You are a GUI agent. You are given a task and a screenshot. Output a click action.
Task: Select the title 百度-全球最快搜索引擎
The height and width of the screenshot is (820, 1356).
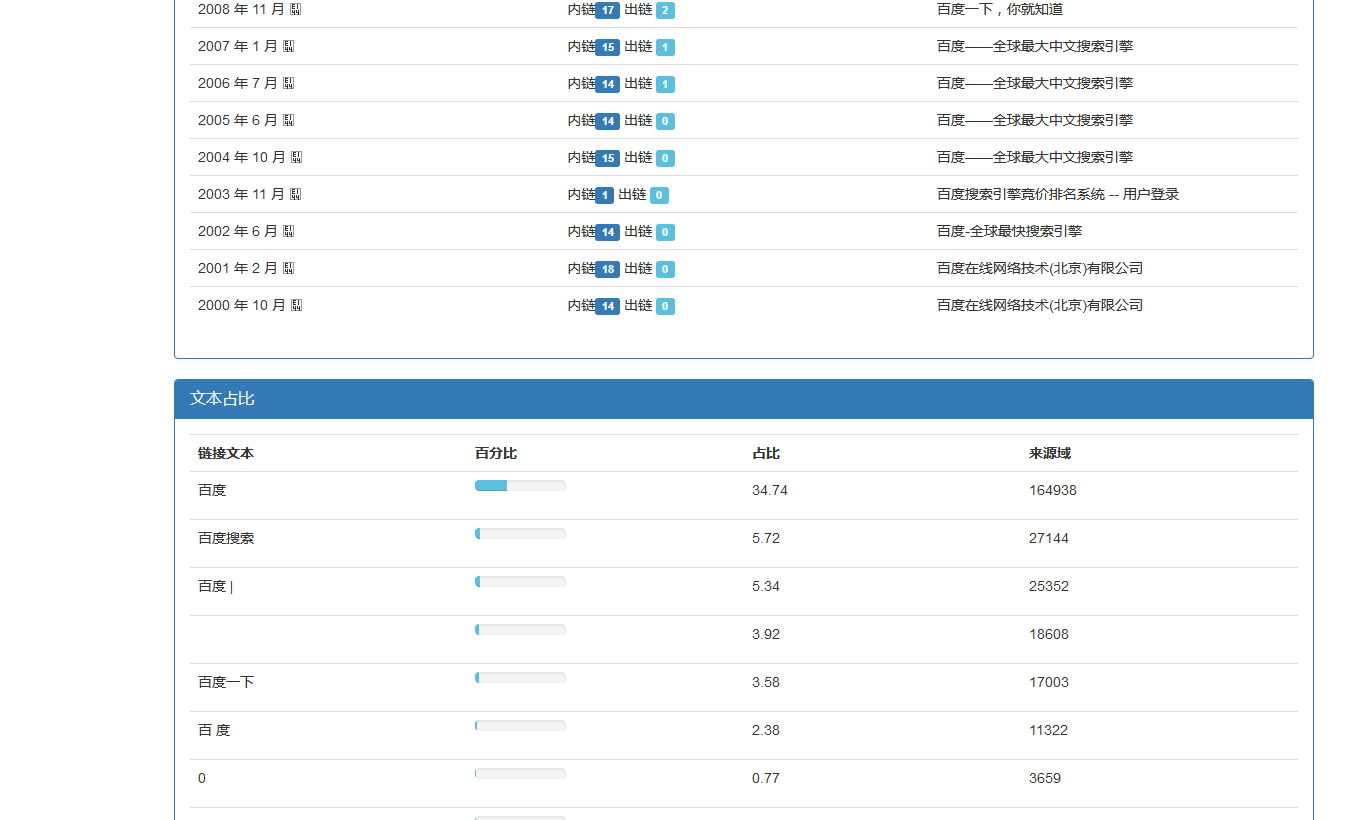pyautogui.click(x=1009, y=231)
